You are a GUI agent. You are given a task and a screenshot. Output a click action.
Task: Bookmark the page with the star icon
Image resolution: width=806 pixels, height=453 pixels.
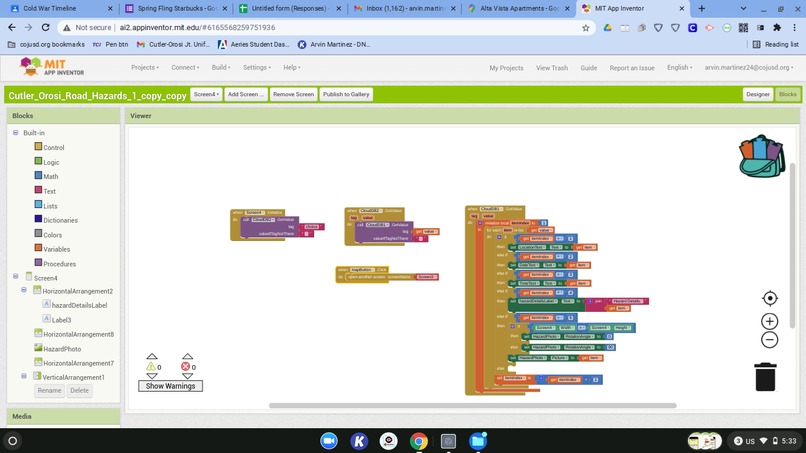click(x=585, y=28)
